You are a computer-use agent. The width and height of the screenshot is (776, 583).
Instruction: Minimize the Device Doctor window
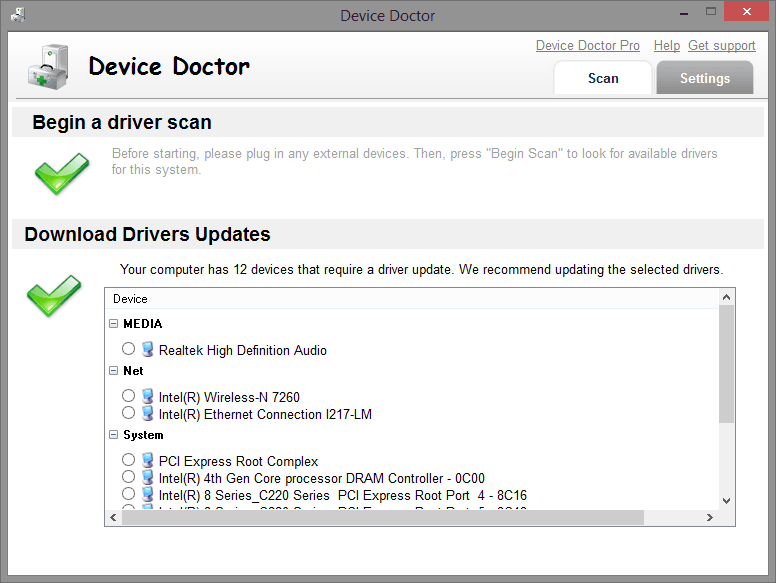click(684, 12)
